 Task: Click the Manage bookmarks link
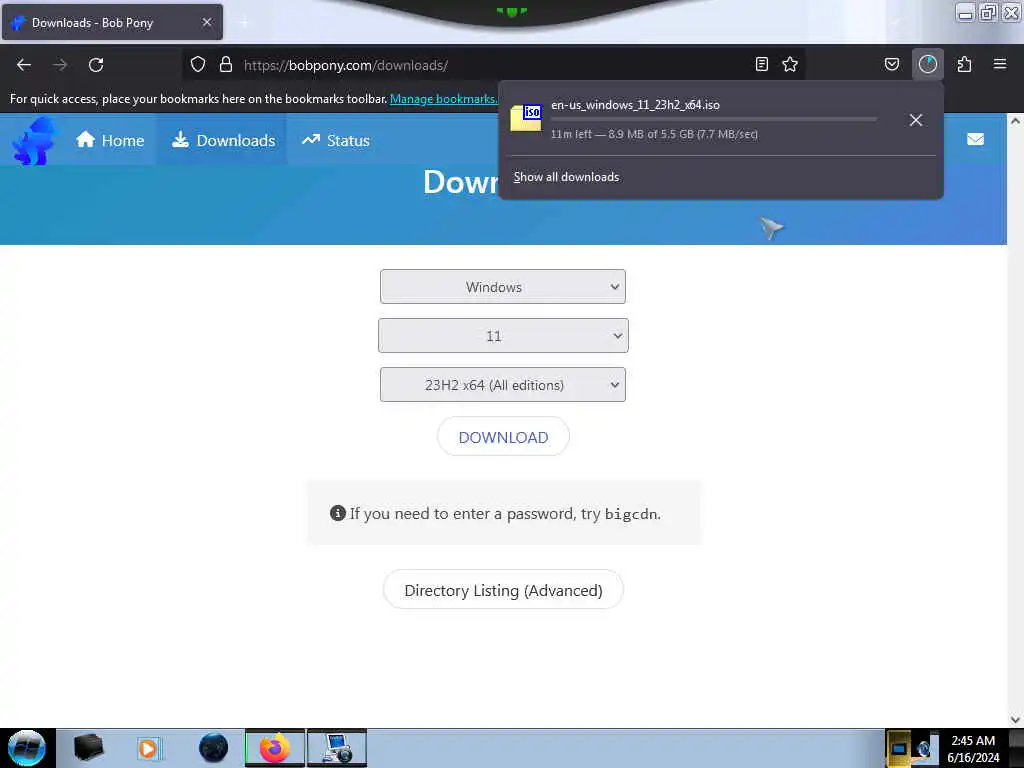coord(443,99)
